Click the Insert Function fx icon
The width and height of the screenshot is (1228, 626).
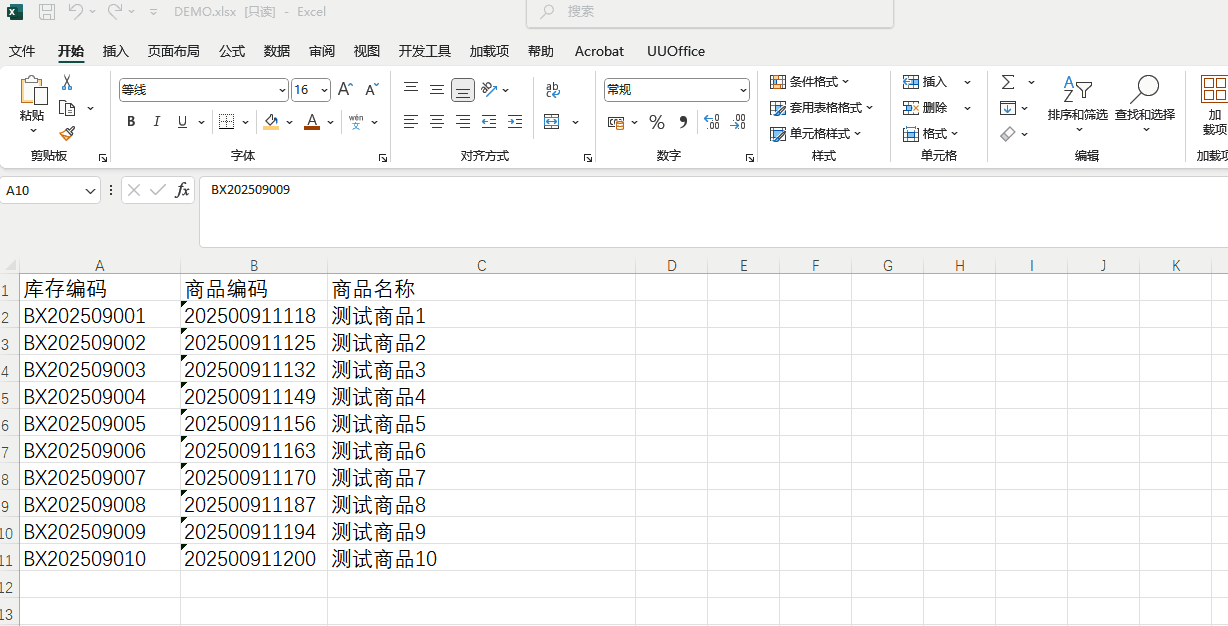tap(182, 190)
